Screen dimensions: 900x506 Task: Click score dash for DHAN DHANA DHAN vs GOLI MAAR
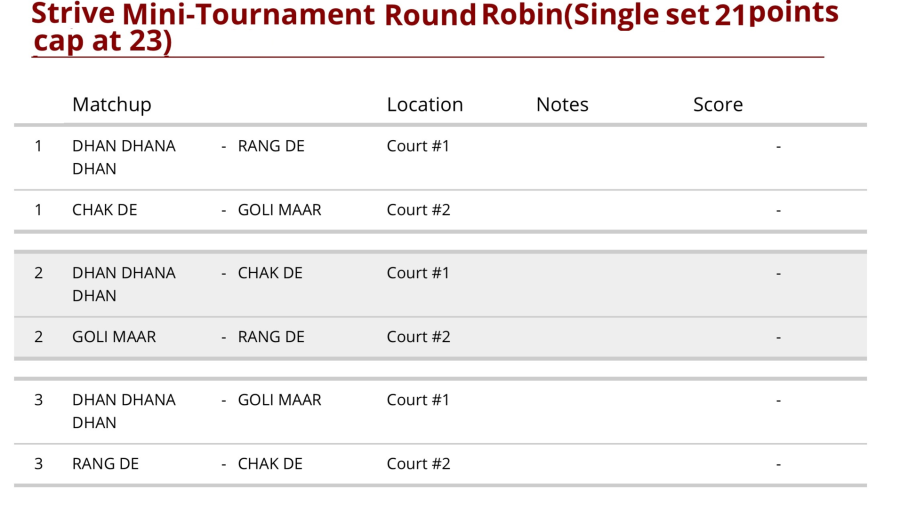click(778, 401)
